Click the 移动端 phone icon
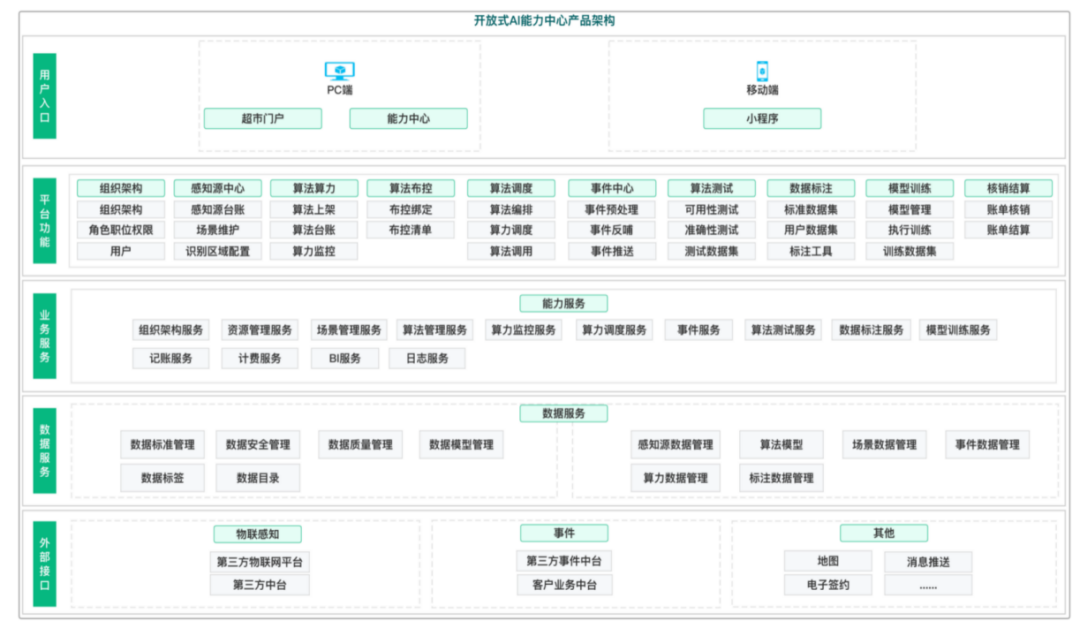Viewport: 1080px width, 636px height. (762, 70)
